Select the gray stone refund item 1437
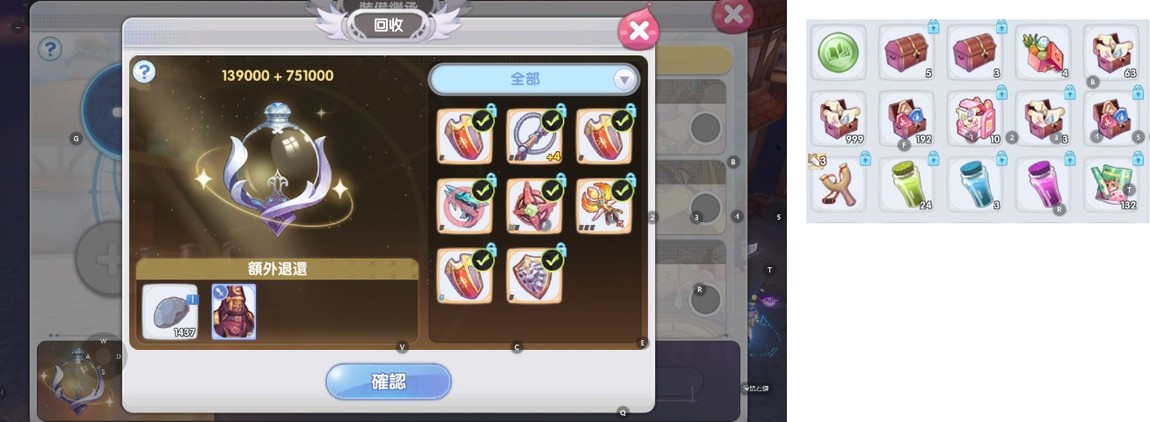1150x422 pixels. [170, 312]
